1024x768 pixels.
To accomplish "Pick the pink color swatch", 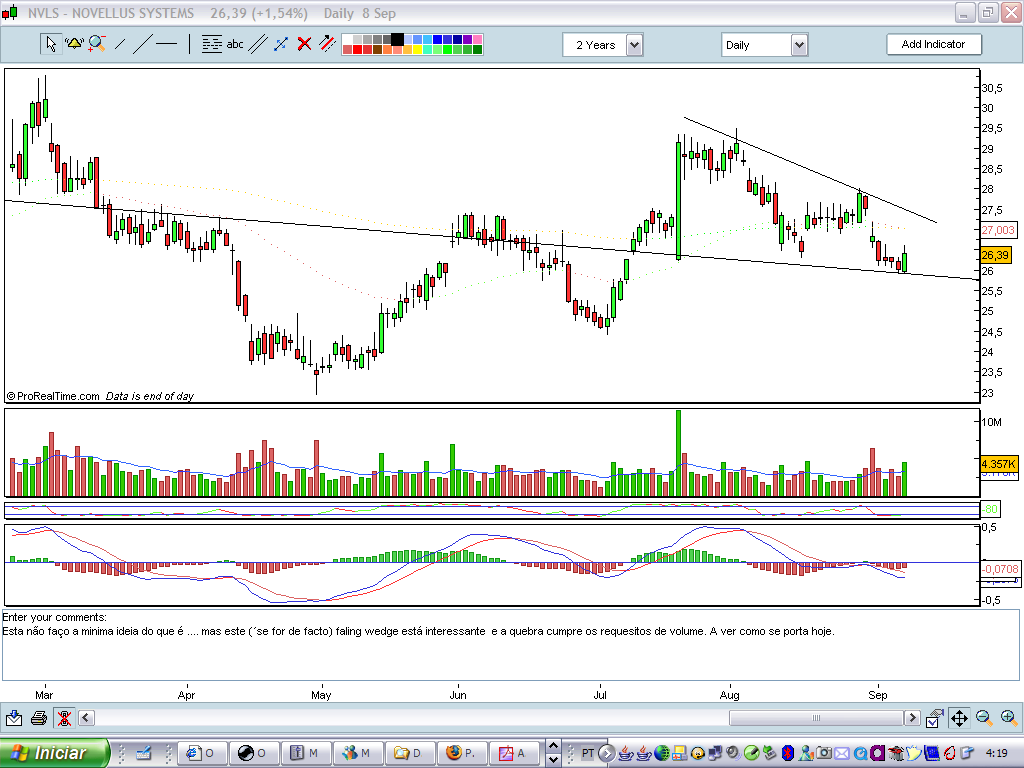I will [477, 39].
